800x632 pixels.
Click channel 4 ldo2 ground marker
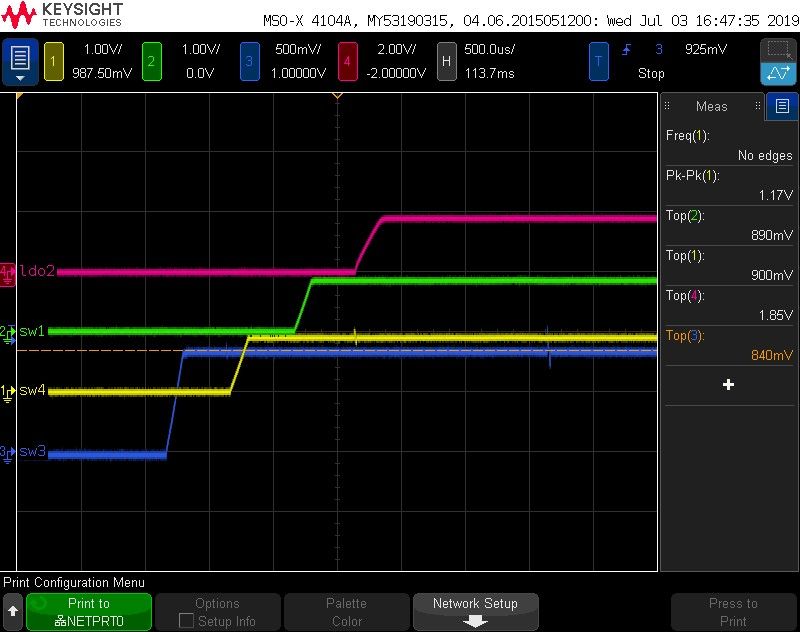(8, 275)
